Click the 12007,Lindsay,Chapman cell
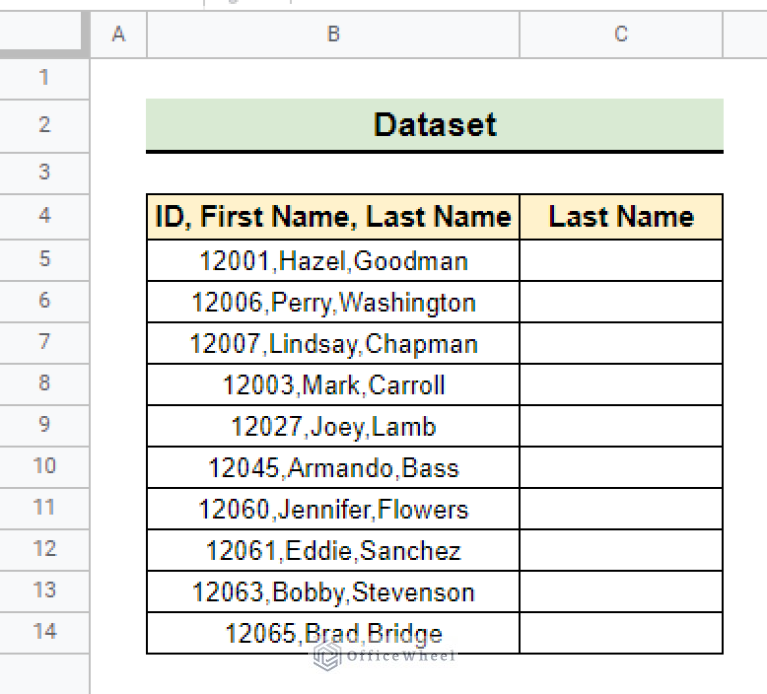This screenshot has width=767, height=694. [333, 344]
